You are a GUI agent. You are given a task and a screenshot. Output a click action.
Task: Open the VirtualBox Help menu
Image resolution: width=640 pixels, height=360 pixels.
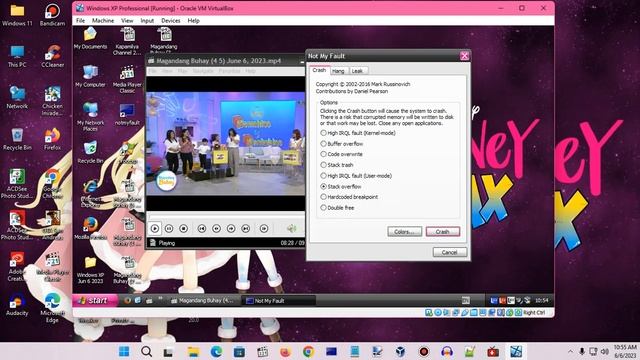(x=193, y=20)
